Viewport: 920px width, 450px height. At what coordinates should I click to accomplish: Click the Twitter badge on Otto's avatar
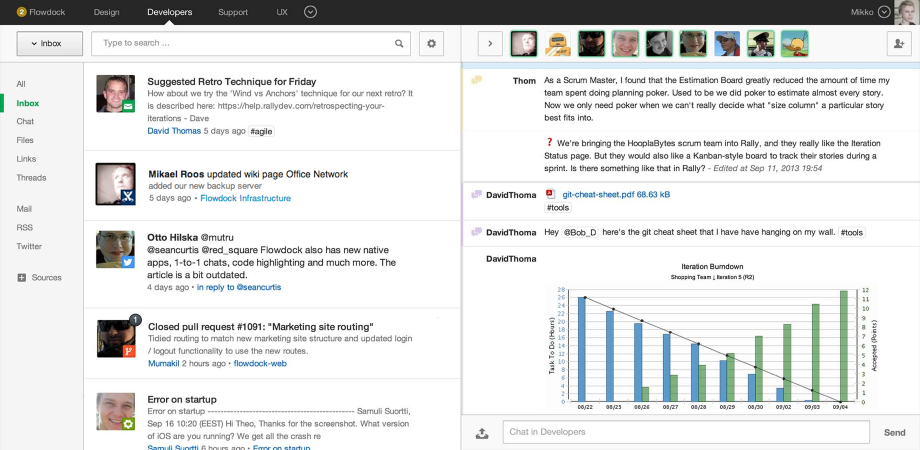(x=128, y=262)
